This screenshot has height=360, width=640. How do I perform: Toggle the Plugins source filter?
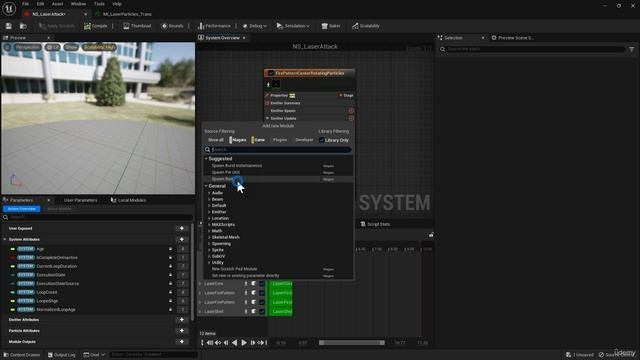pyautogui.click(x=280, y=140)
